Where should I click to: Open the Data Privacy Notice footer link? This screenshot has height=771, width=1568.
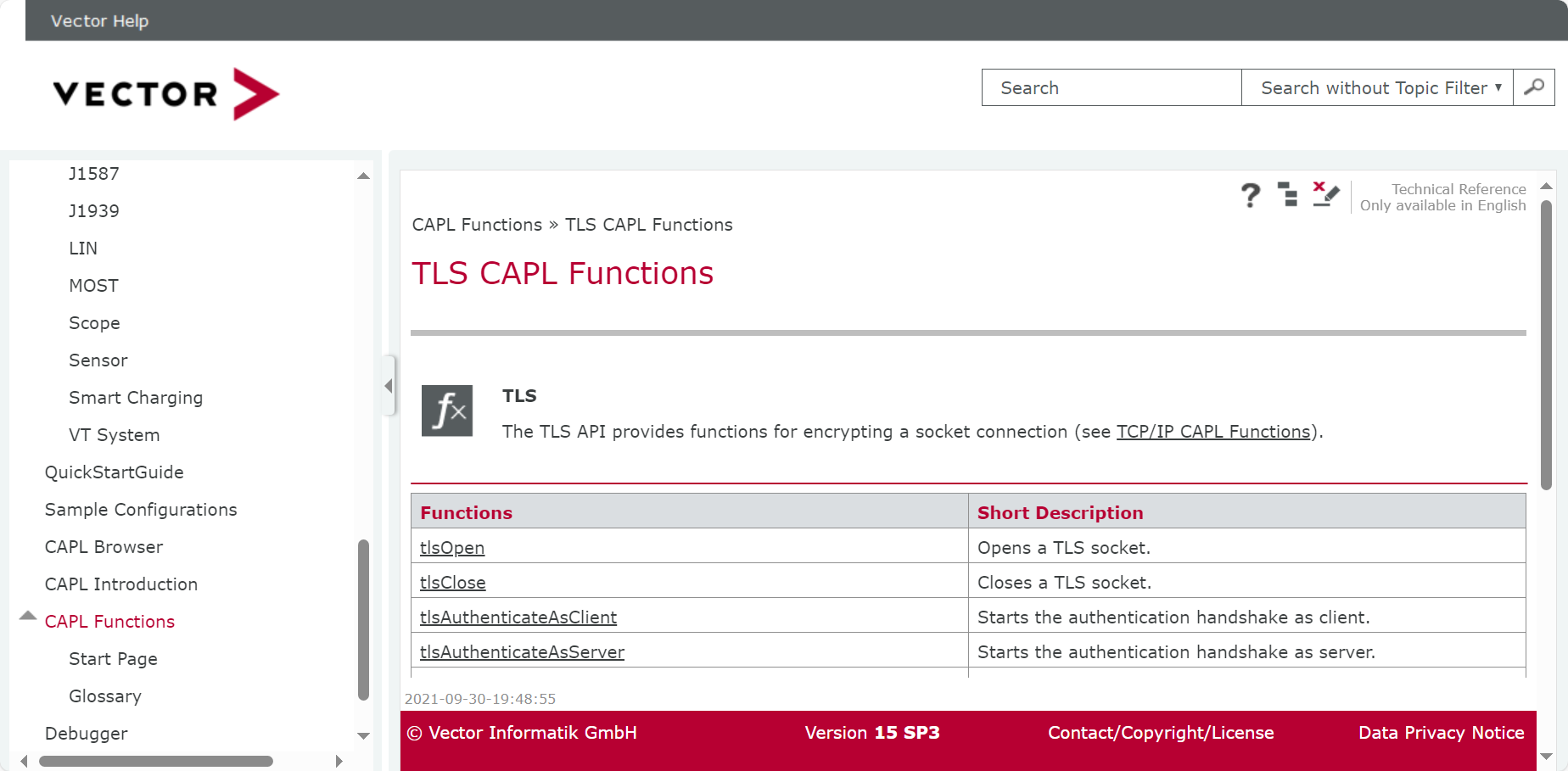click(x=1442, y=733)
